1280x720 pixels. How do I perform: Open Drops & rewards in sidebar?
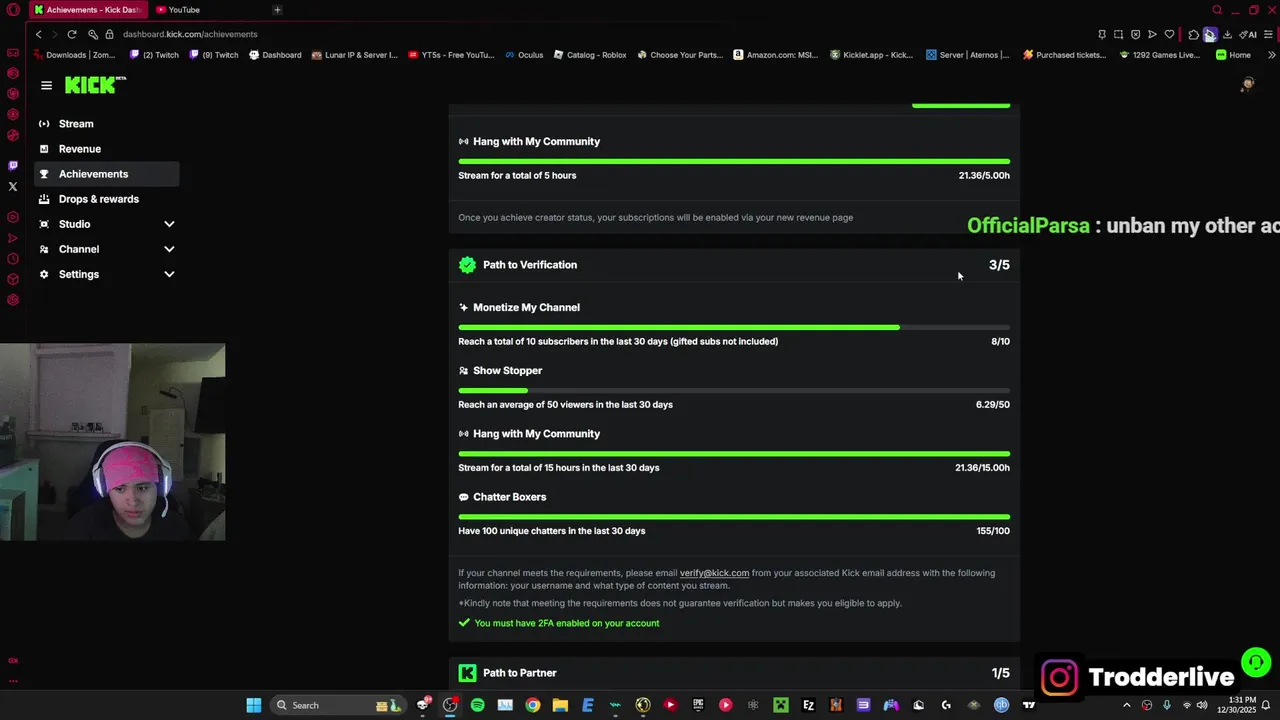[x=99, y=199]
